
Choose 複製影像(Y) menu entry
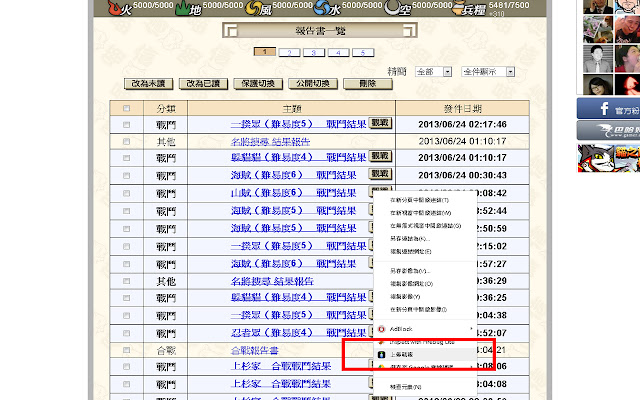coord(425,296)
